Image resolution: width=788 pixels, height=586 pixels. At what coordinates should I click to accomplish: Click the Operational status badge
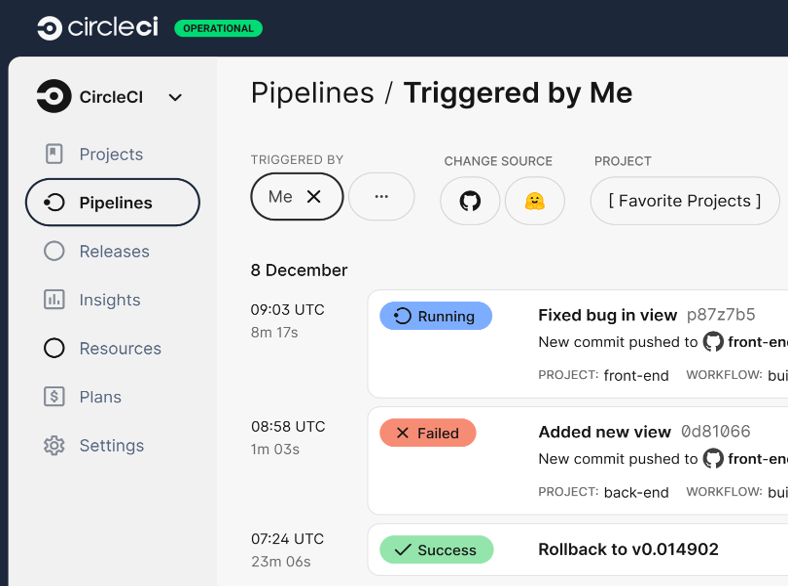click(x=218, y=28)
